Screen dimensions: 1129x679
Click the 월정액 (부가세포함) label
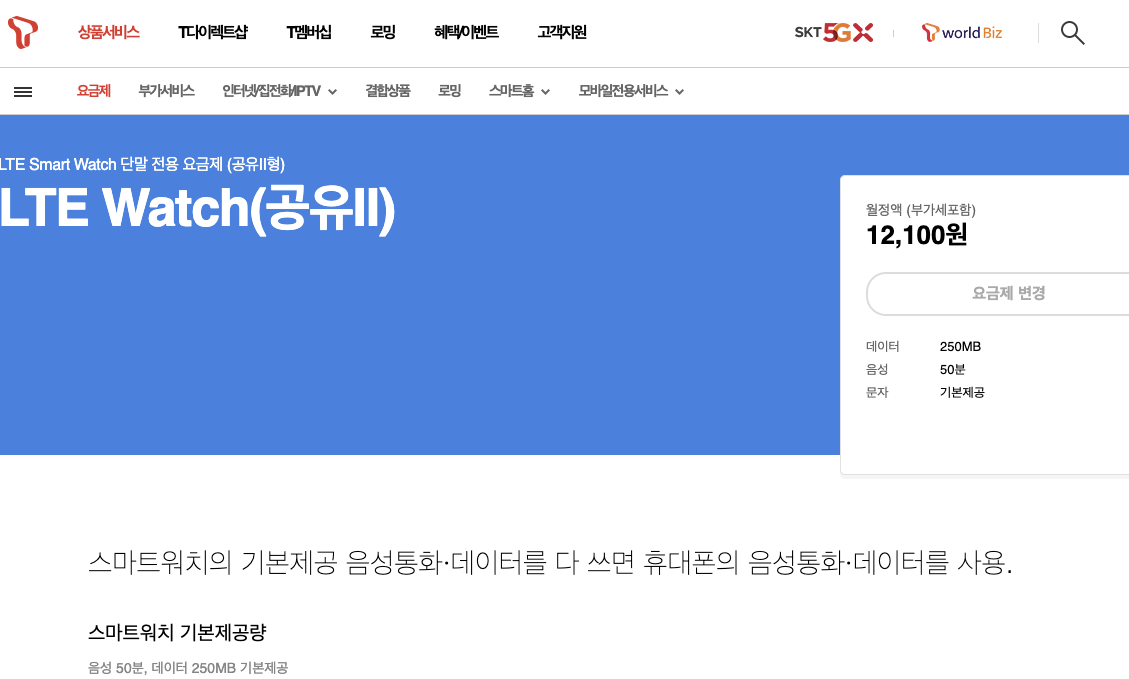click(x=920, y=210)
